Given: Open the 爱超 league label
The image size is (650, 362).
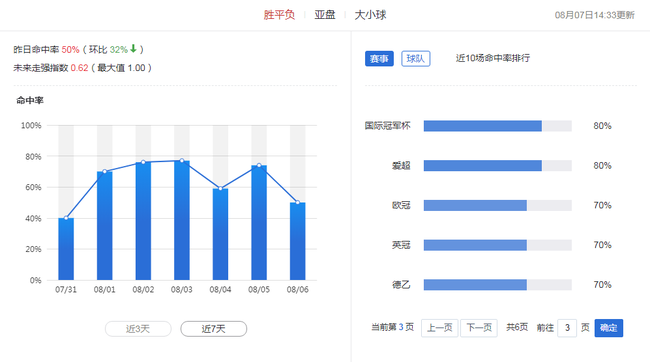Looking at the screenshot, I should (401, 165).
